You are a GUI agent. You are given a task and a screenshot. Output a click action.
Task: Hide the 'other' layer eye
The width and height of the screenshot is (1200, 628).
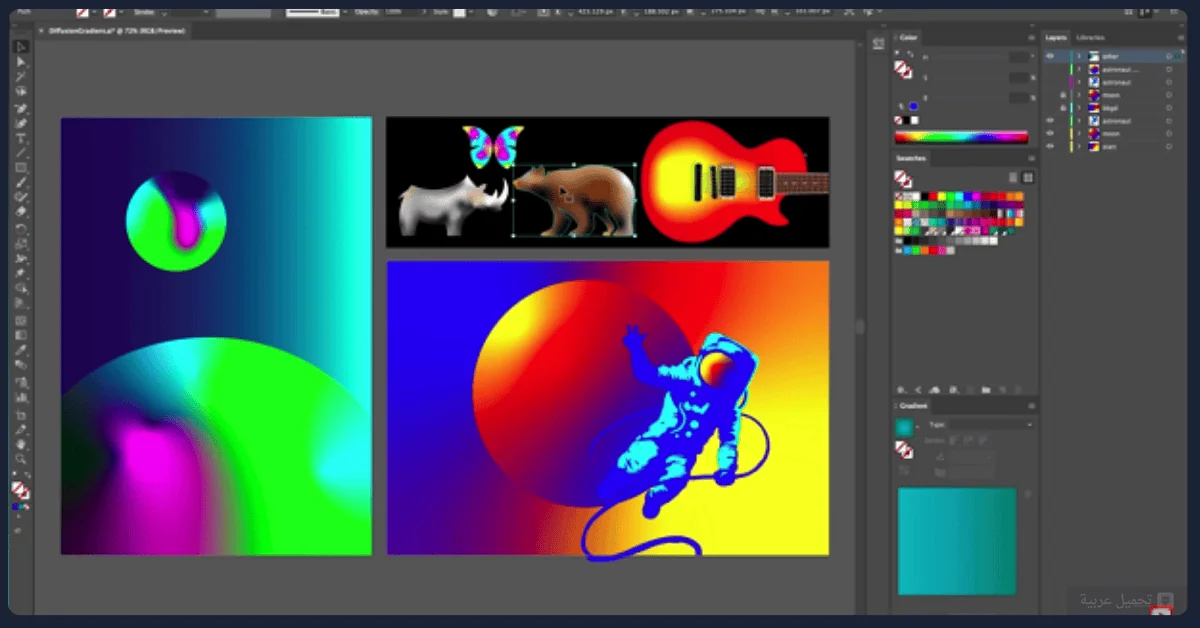(x=1050, y=57)
